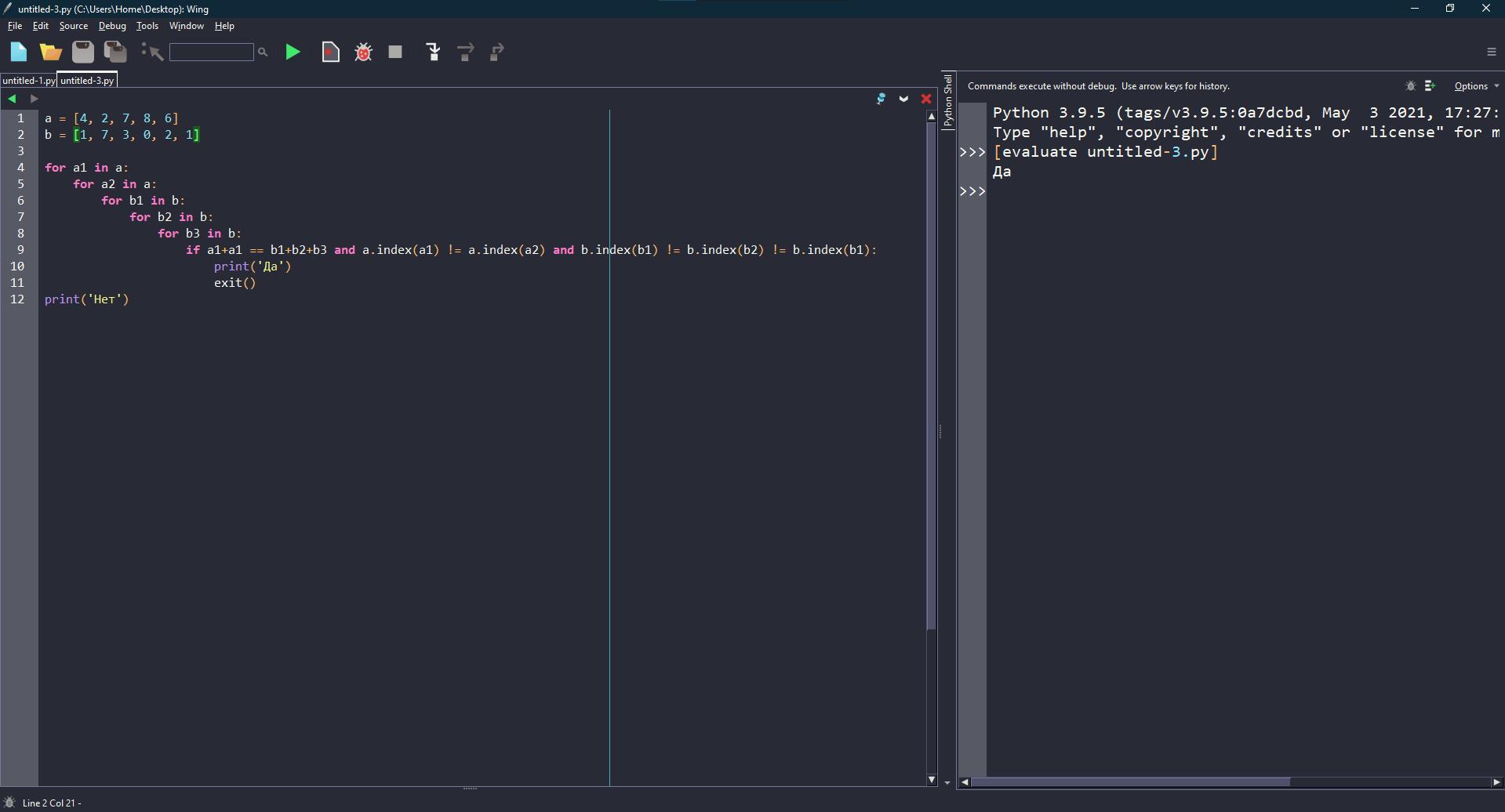
Task: Click the stop square toolbar icon
Action: (x=395, y=53)
